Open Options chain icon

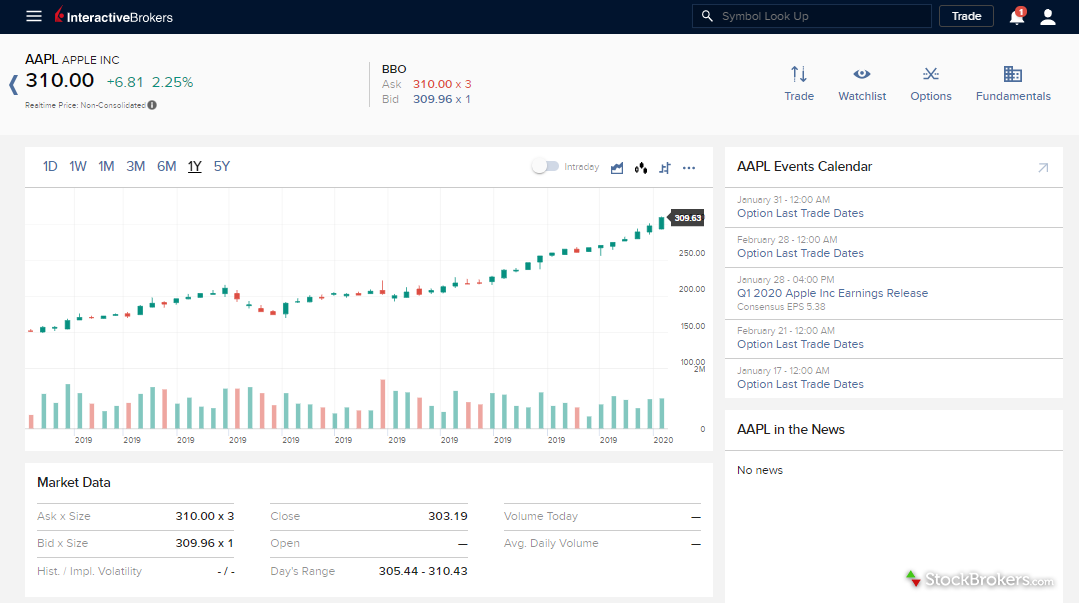930,74
